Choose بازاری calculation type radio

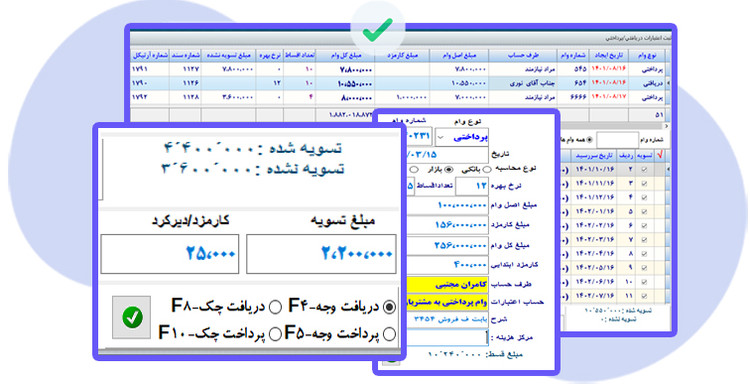click(x=449, y=169)
